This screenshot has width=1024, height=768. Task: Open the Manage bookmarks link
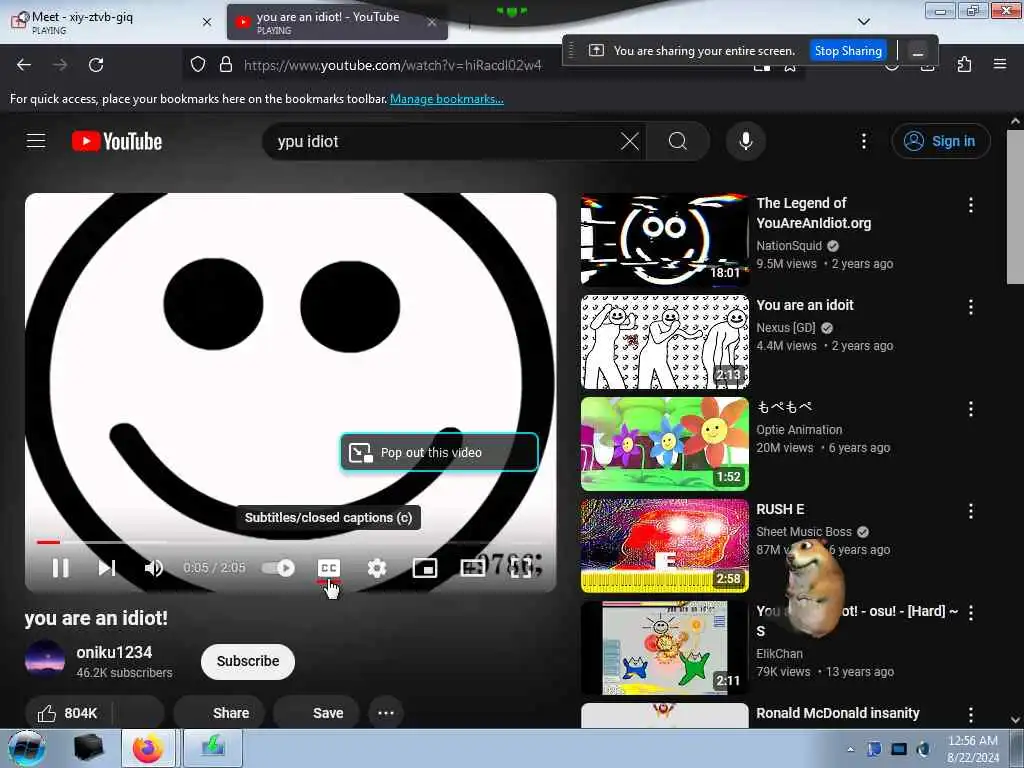click(x=447, y=99)
